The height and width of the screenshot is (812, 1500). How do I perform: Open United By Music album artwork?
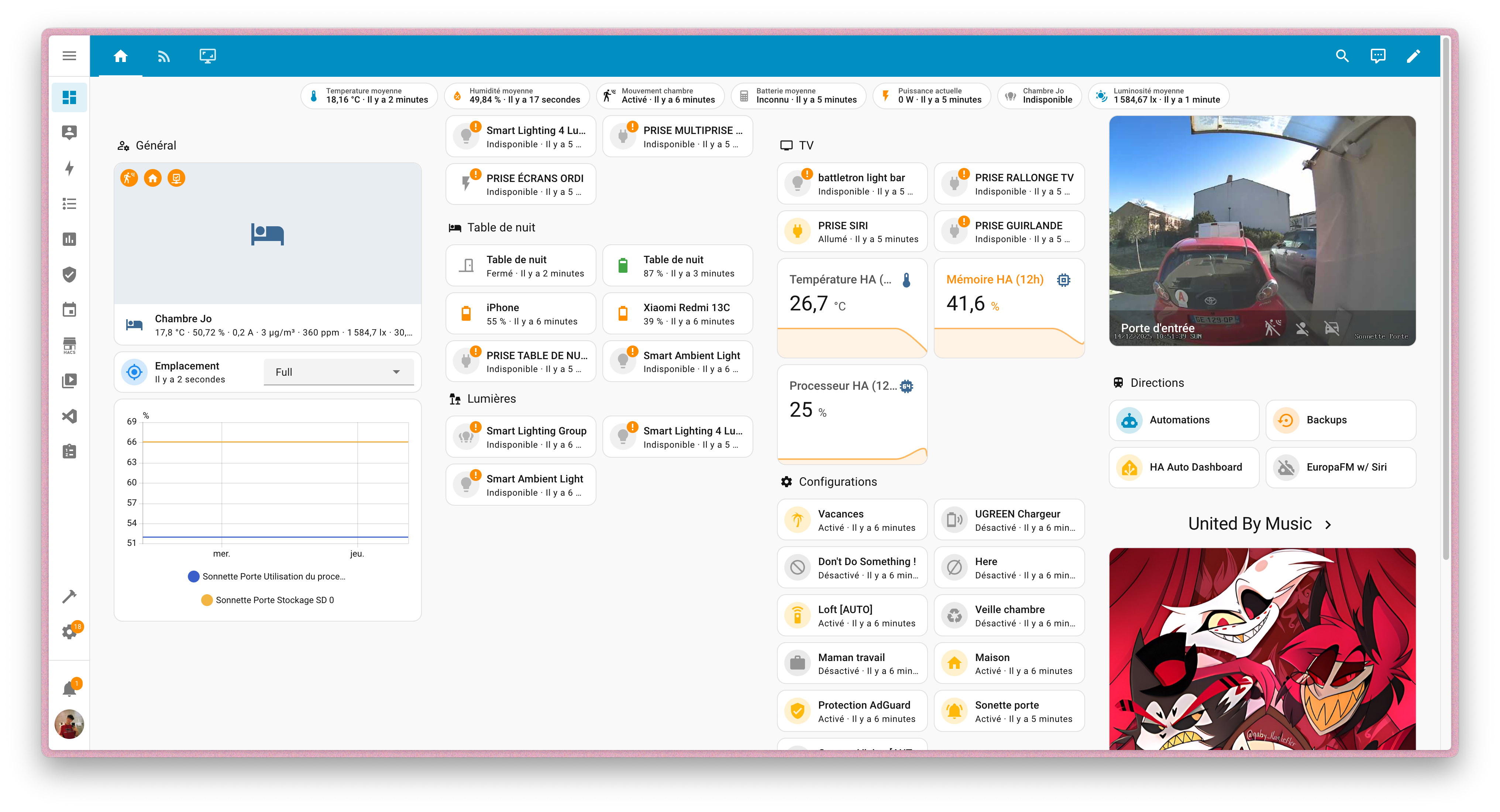coord(1262,648)
